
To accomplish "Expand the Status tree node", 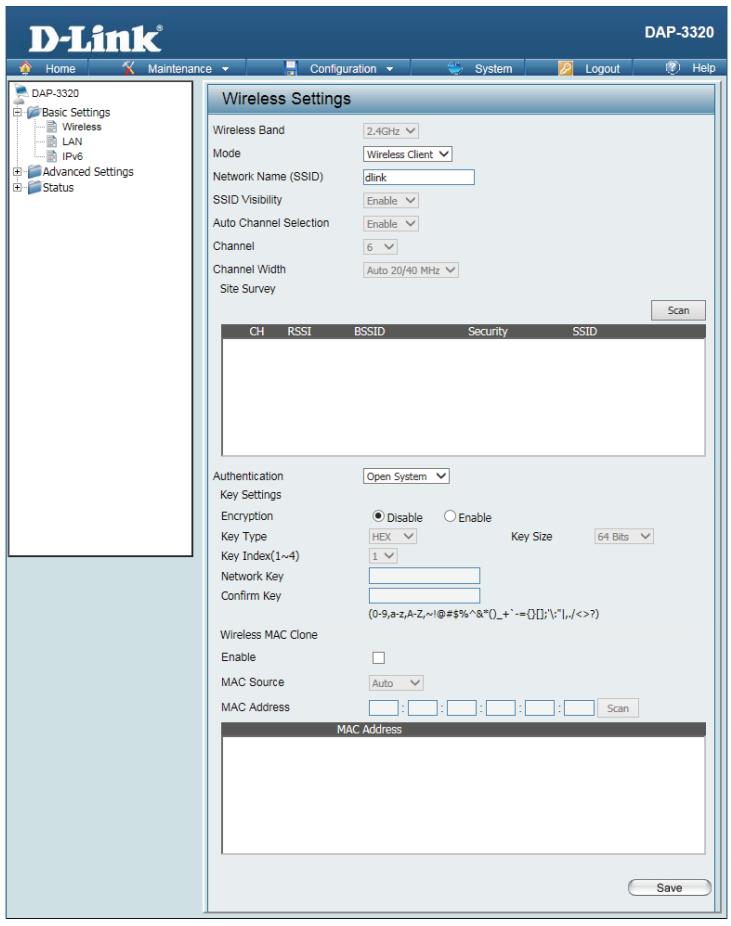I will [x=18, y=187].
